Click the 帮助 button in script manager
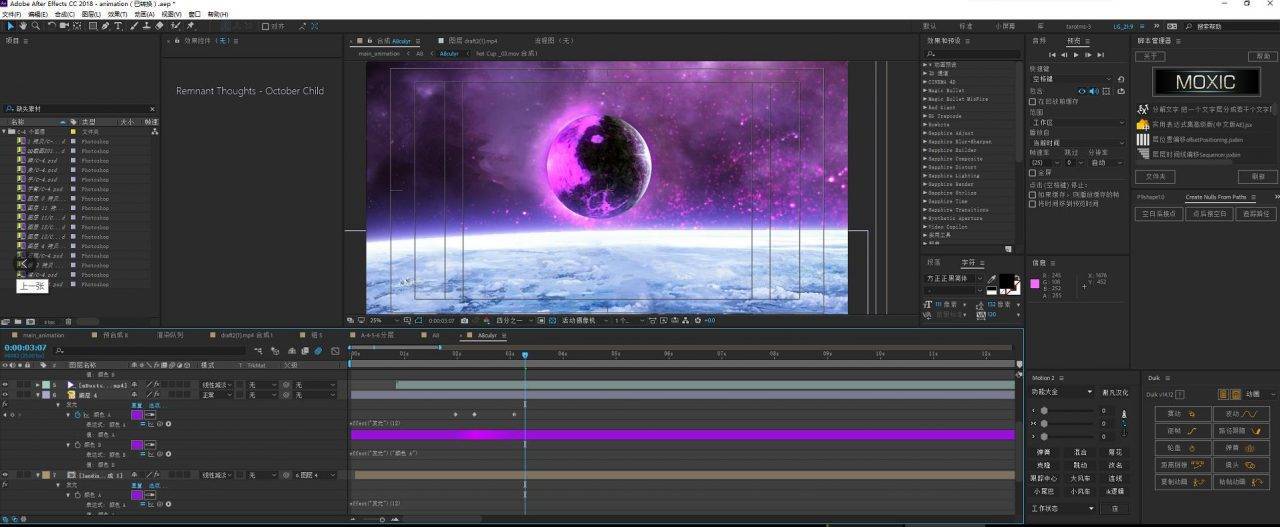1280x527 pixels. pyautogui.click(x=1263, y=56)
